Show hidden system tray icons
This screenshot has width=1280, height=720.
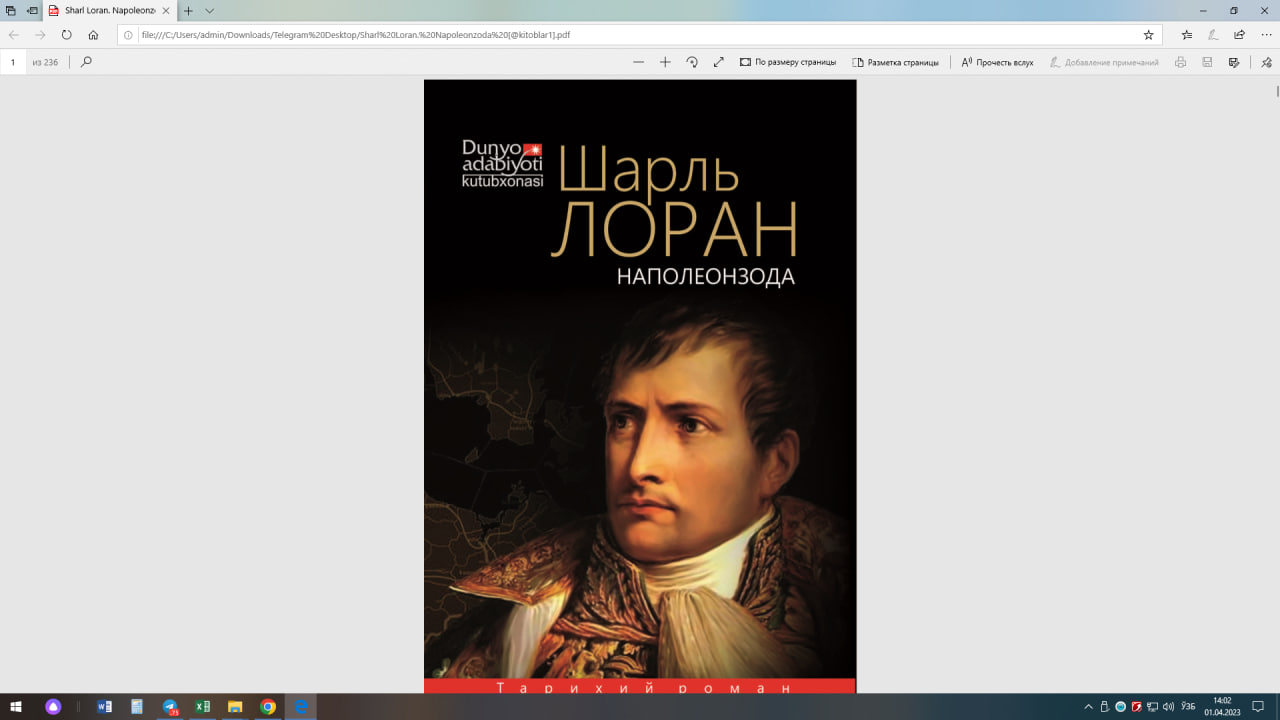point(1089,707)
